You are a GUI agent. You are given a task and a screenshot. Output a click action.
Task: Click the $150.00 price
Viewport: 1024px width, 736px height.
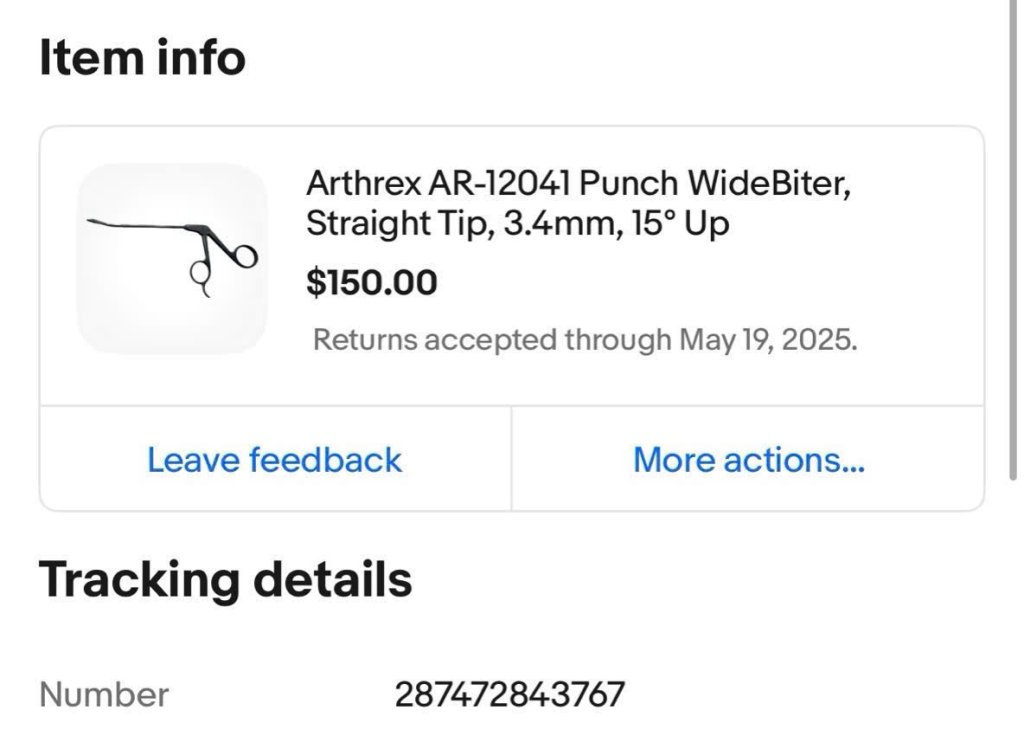(372, 283)
